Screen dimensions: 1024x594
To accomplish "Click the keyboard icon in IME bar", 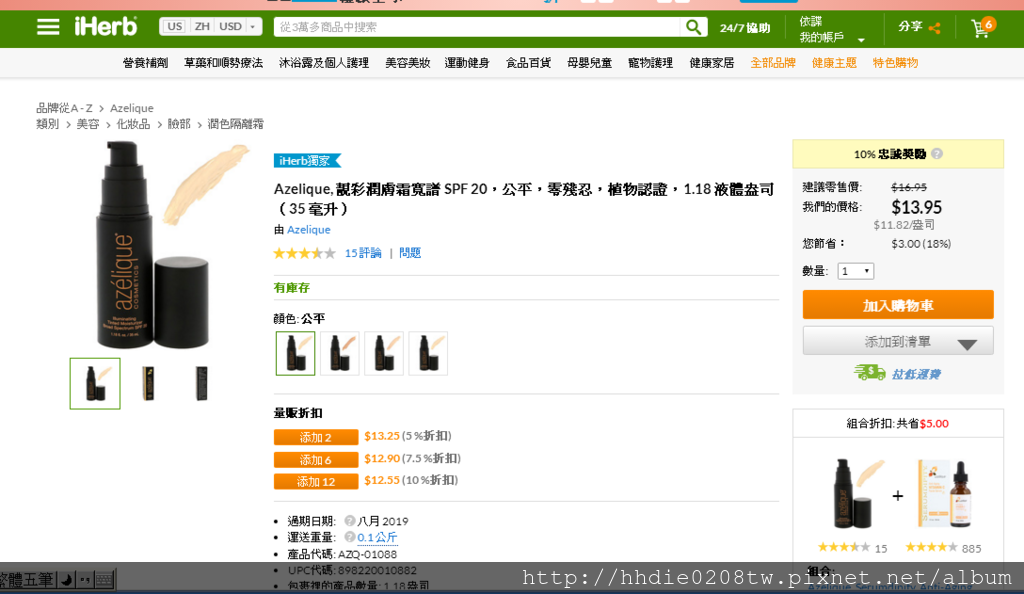I will 104,579.
